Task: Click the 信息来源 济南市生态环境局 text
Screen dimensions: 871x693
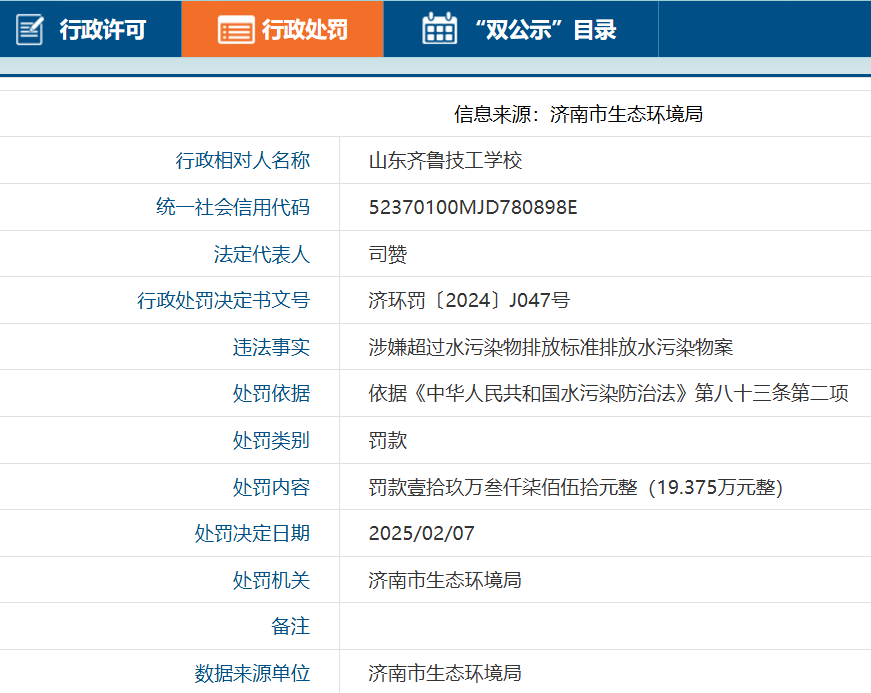Action: (x=578, y=114)
